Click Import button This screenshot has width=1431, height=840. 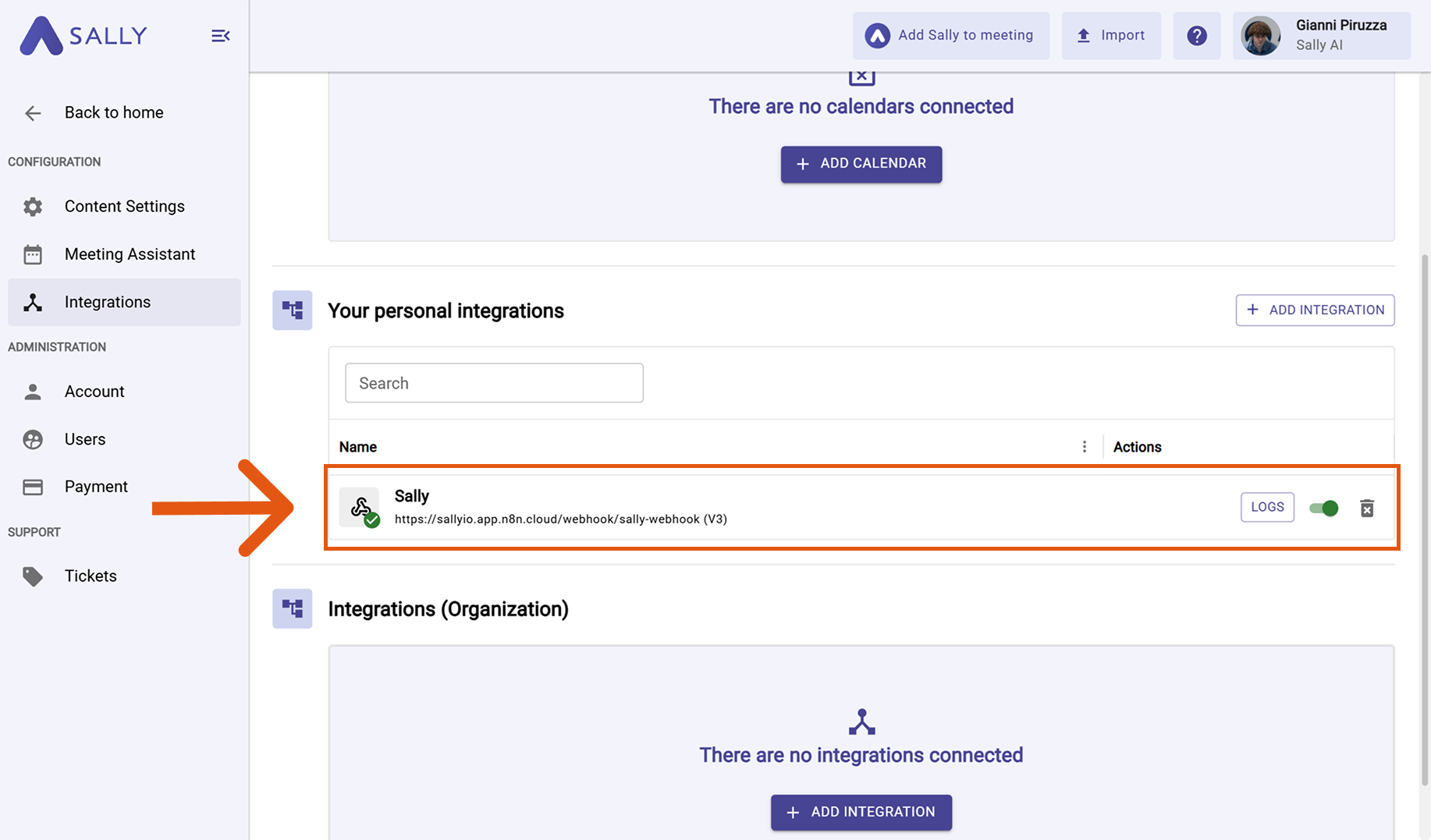coord(1111,35)
